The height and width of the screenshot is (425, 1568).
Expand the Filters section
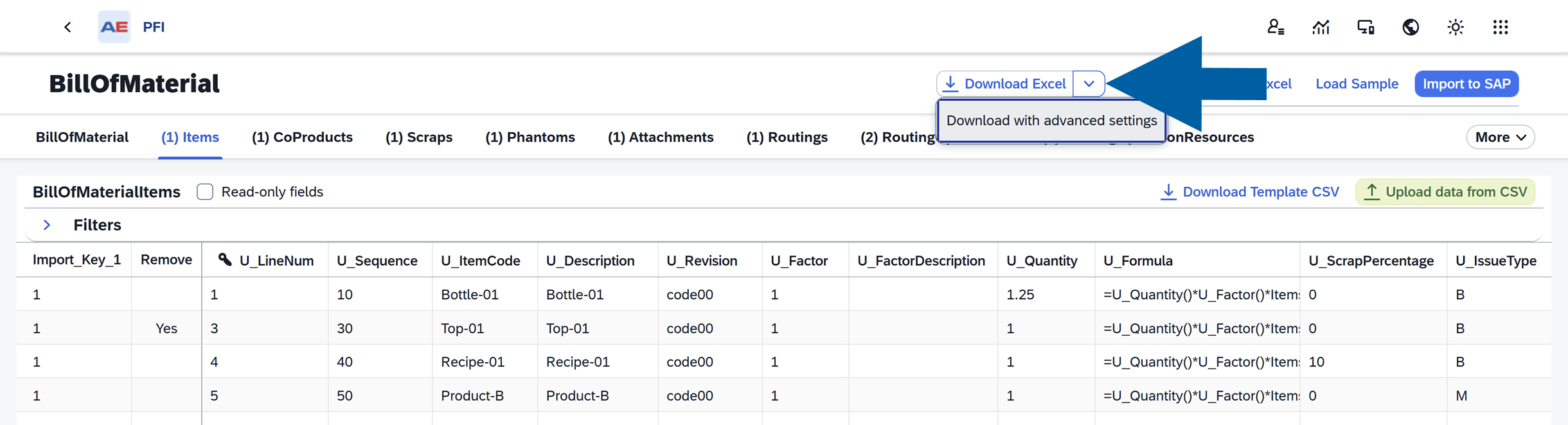click(47, 225)
